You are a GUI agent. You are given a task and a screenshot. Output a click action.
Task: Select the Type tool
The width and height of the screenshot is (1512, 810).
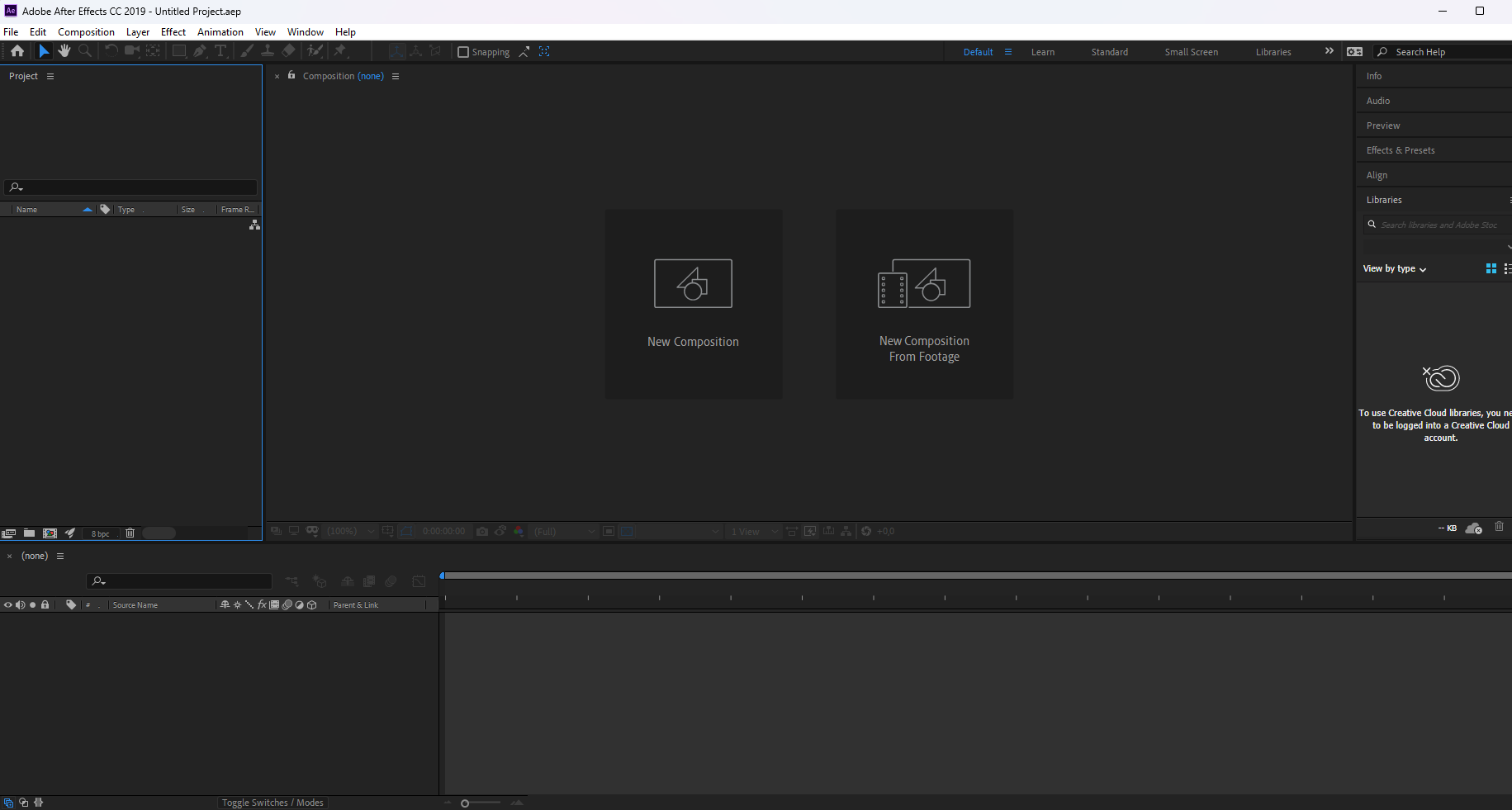pyautogui.click(x=221, y=50)
